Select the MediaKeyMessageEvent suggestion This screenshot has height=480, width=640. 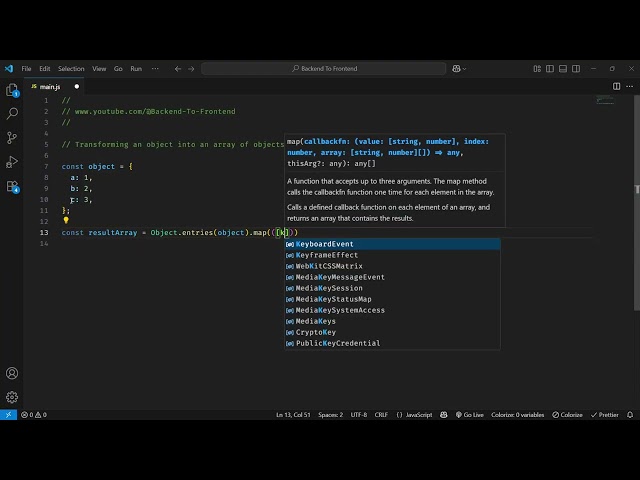392,277
